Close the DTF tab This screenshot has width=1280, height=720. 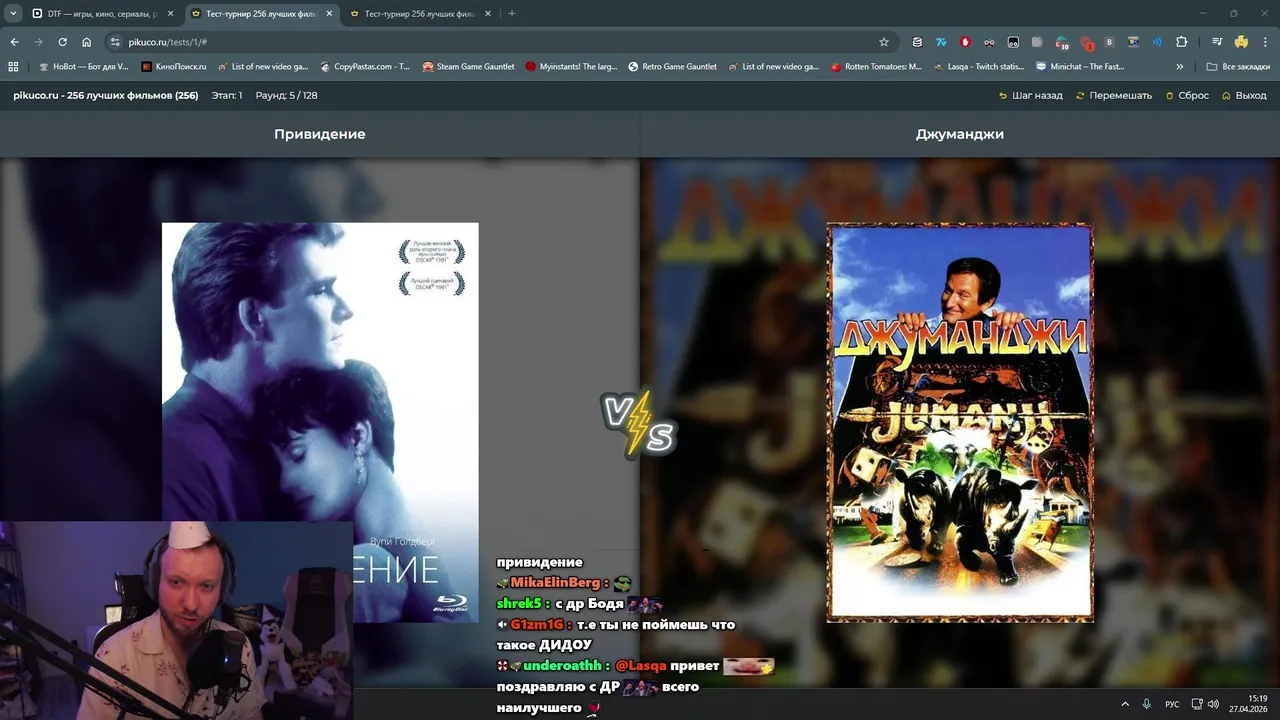tap(170, 14)
